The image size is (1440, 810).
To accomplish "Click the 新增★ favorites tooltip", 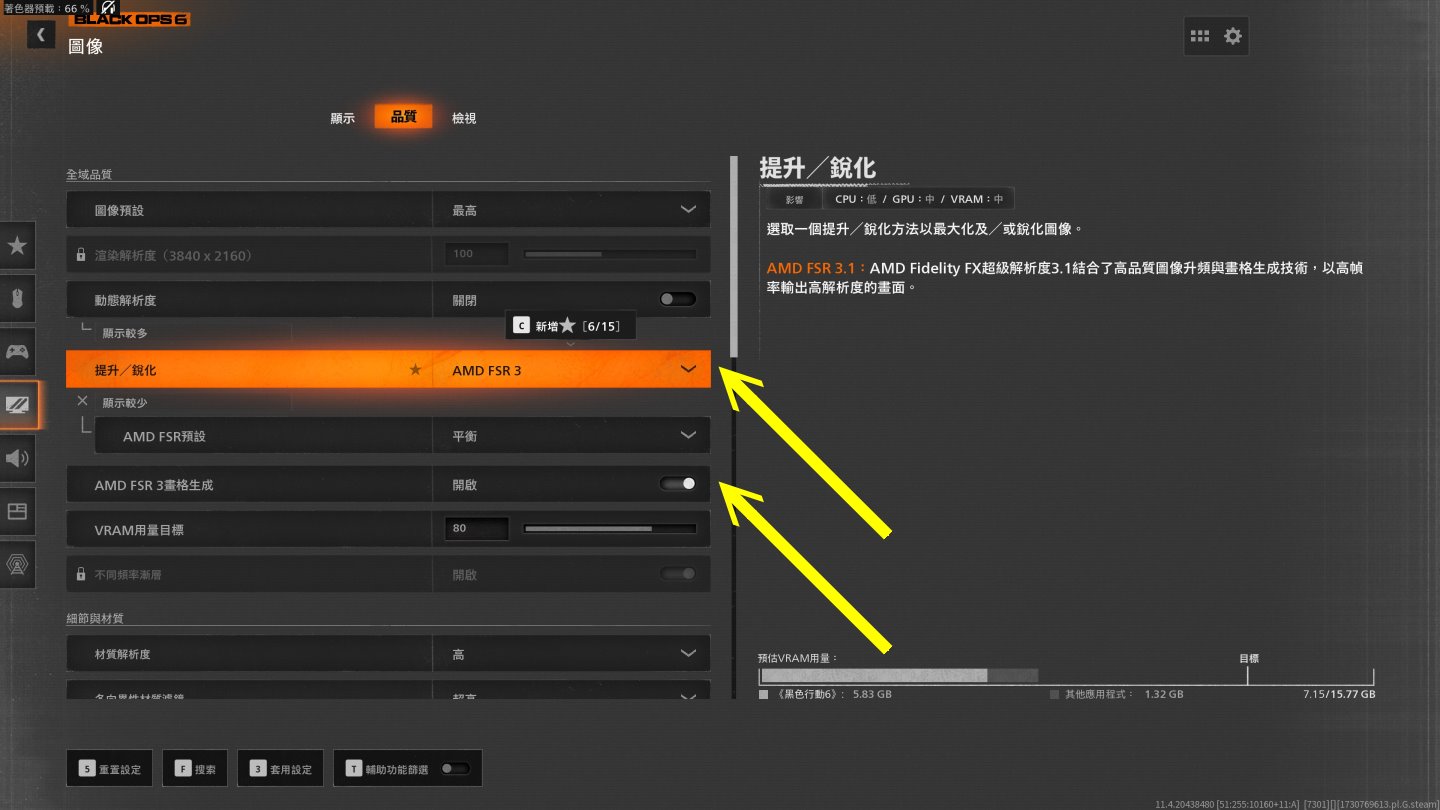I will point(571,326).
